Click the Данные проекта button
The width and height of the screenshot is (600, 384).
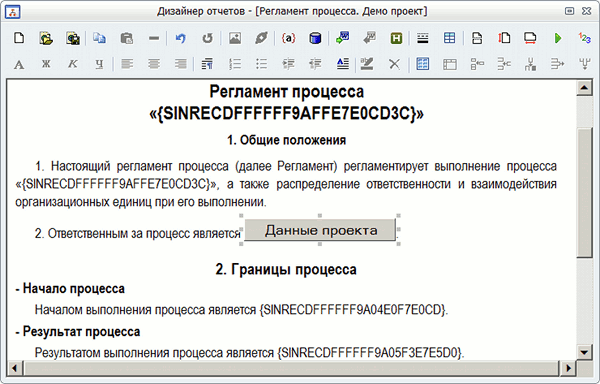click(x=320, y=230)
